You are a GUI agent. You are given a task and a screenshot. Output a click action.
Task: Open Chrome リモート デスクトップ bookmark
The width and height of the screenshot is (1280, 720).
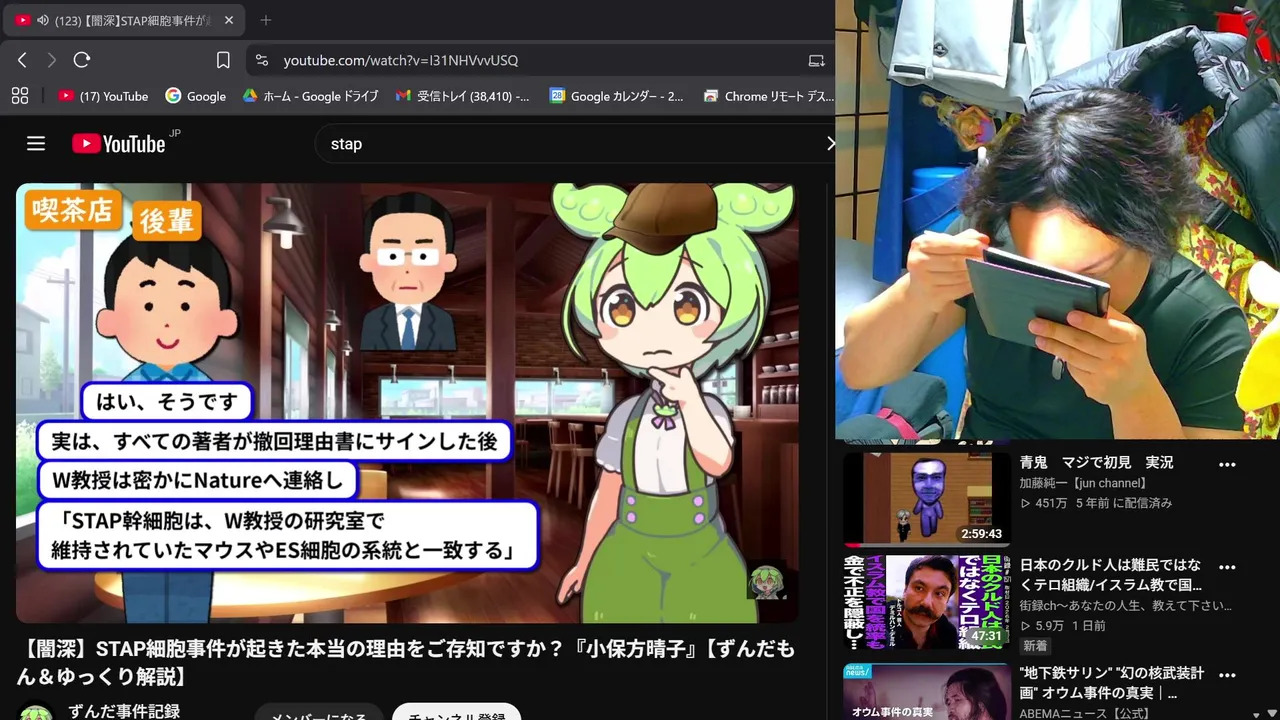[768, 96]
